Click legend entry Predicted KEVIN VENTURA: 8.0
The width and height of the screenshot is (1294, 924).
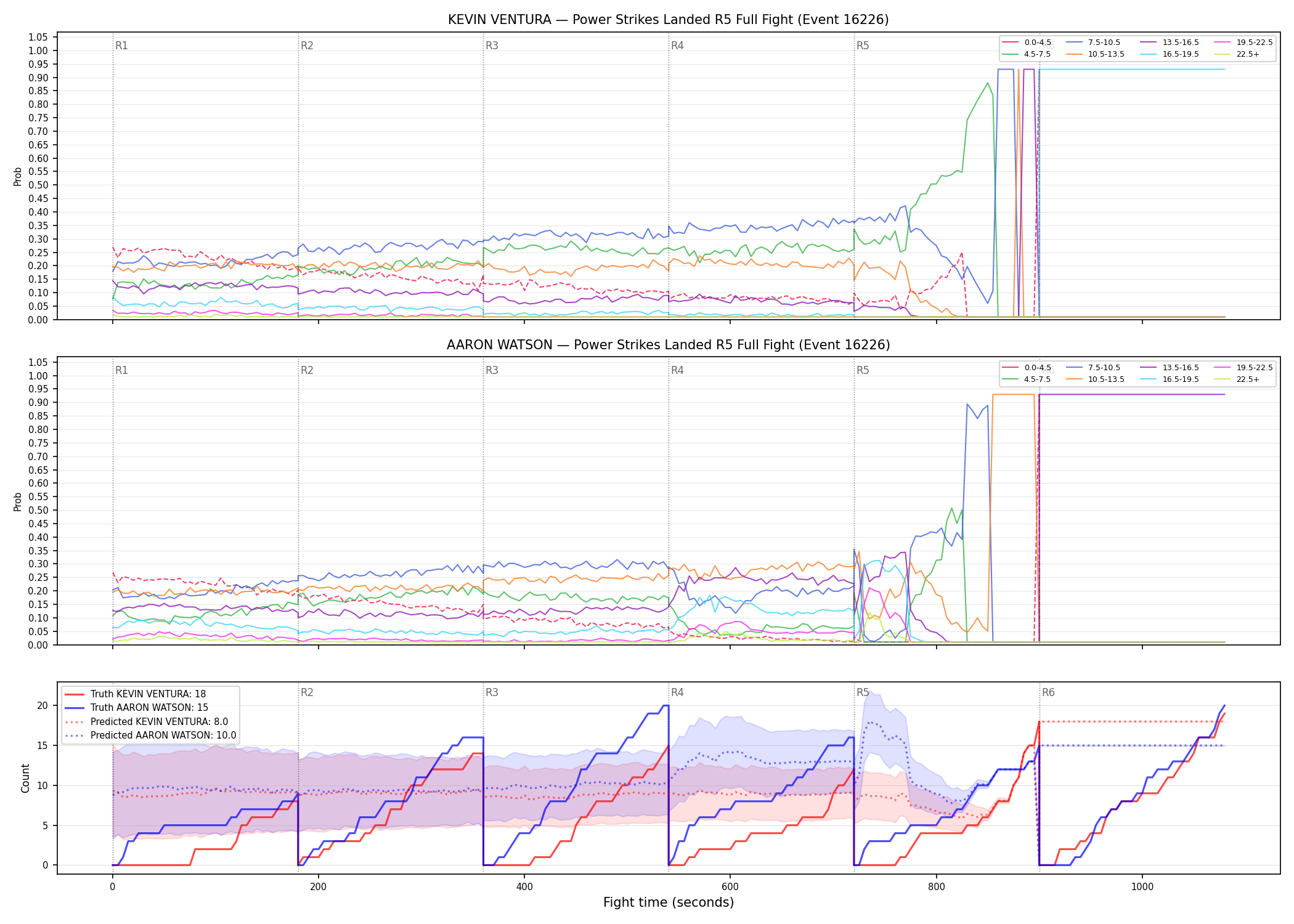click(147, 721)
